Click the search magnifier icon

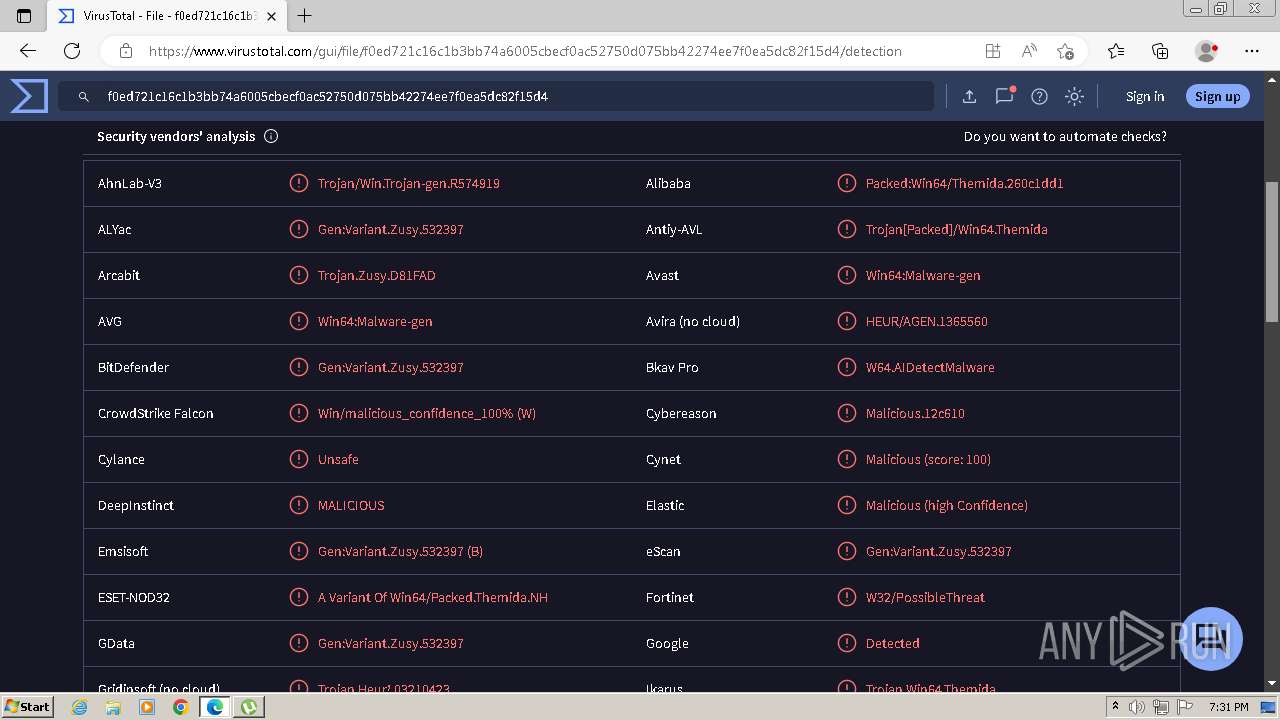[84, 97]
